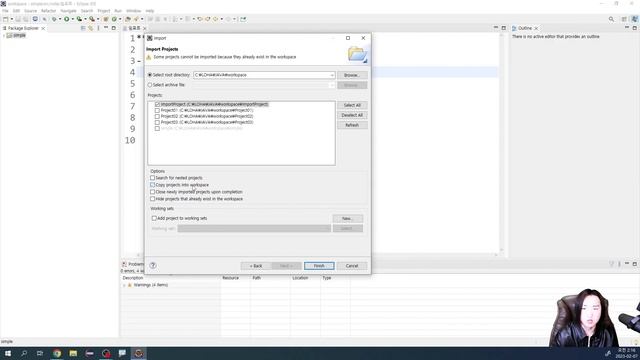This screenshot has width=640, height=360.
Task: Click the Back button in Import dialog
Action: (256, 266)
